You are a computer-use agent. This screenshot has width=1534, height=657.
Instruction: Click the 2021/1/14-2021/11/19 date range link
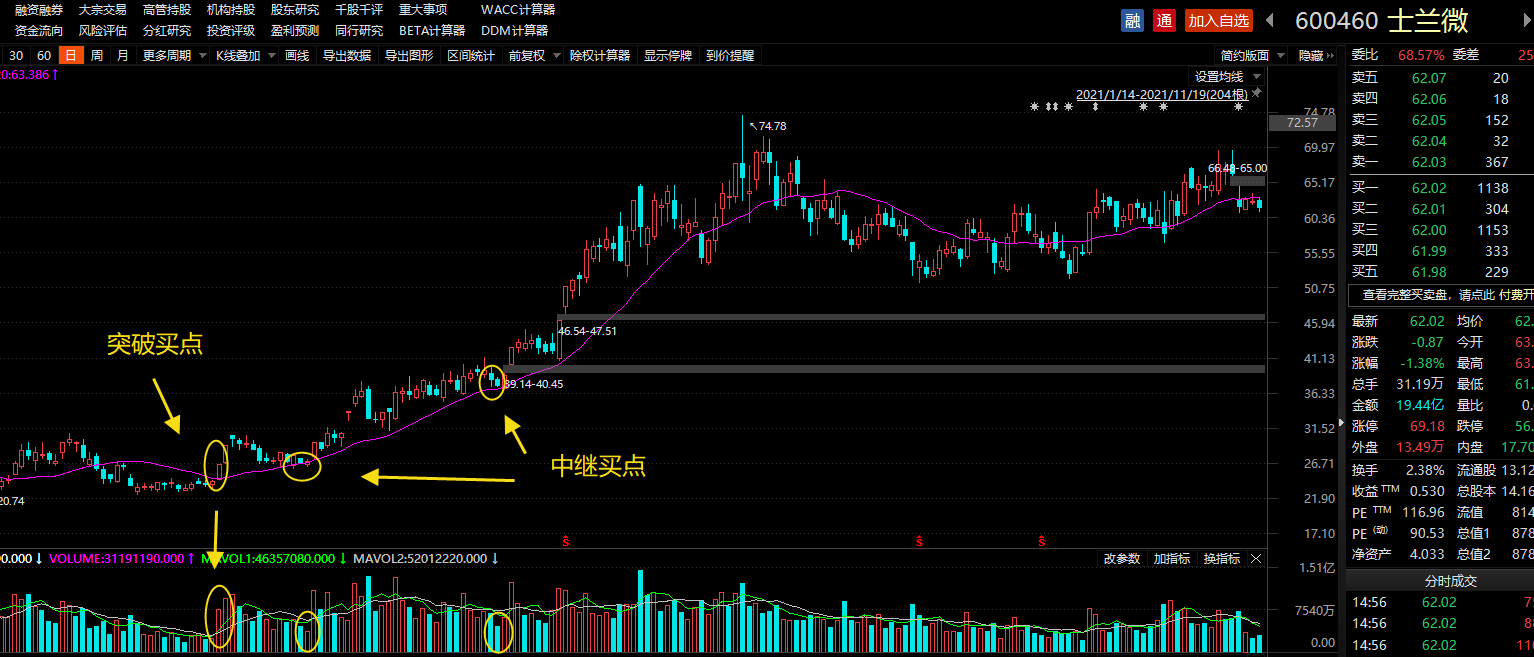pyautogui.click(x=1161, y=94)
